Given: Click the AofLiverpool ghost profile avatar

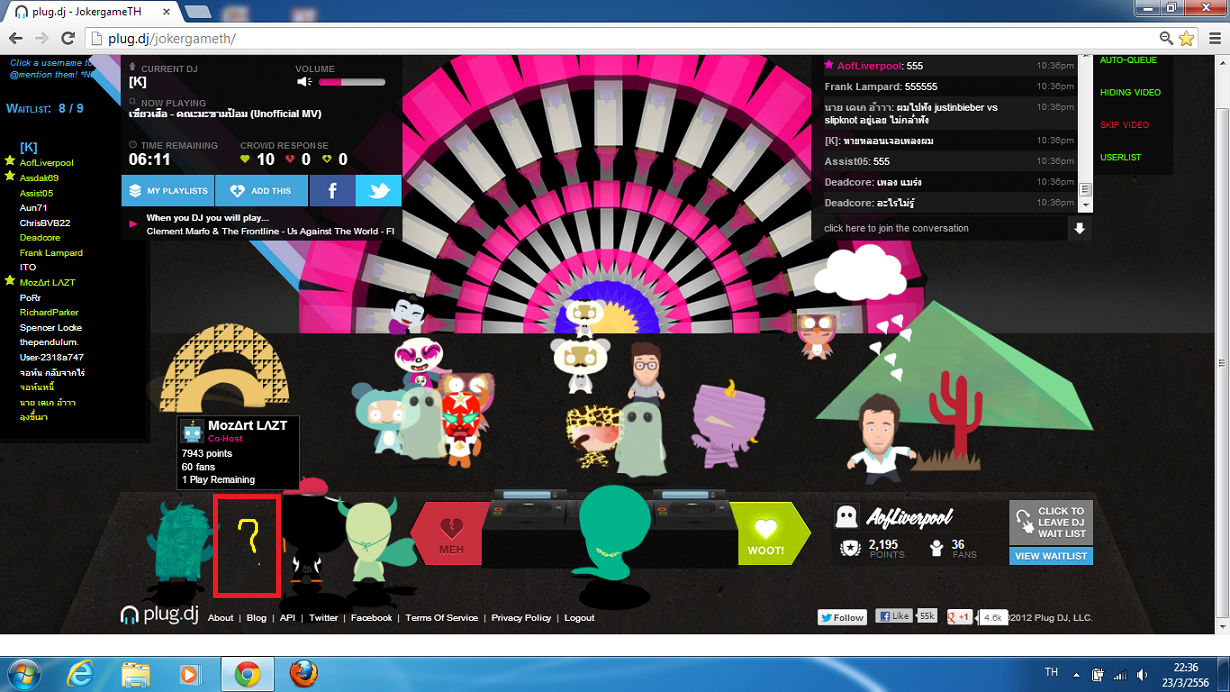Looking at the screenshot, I should point(846,515).
